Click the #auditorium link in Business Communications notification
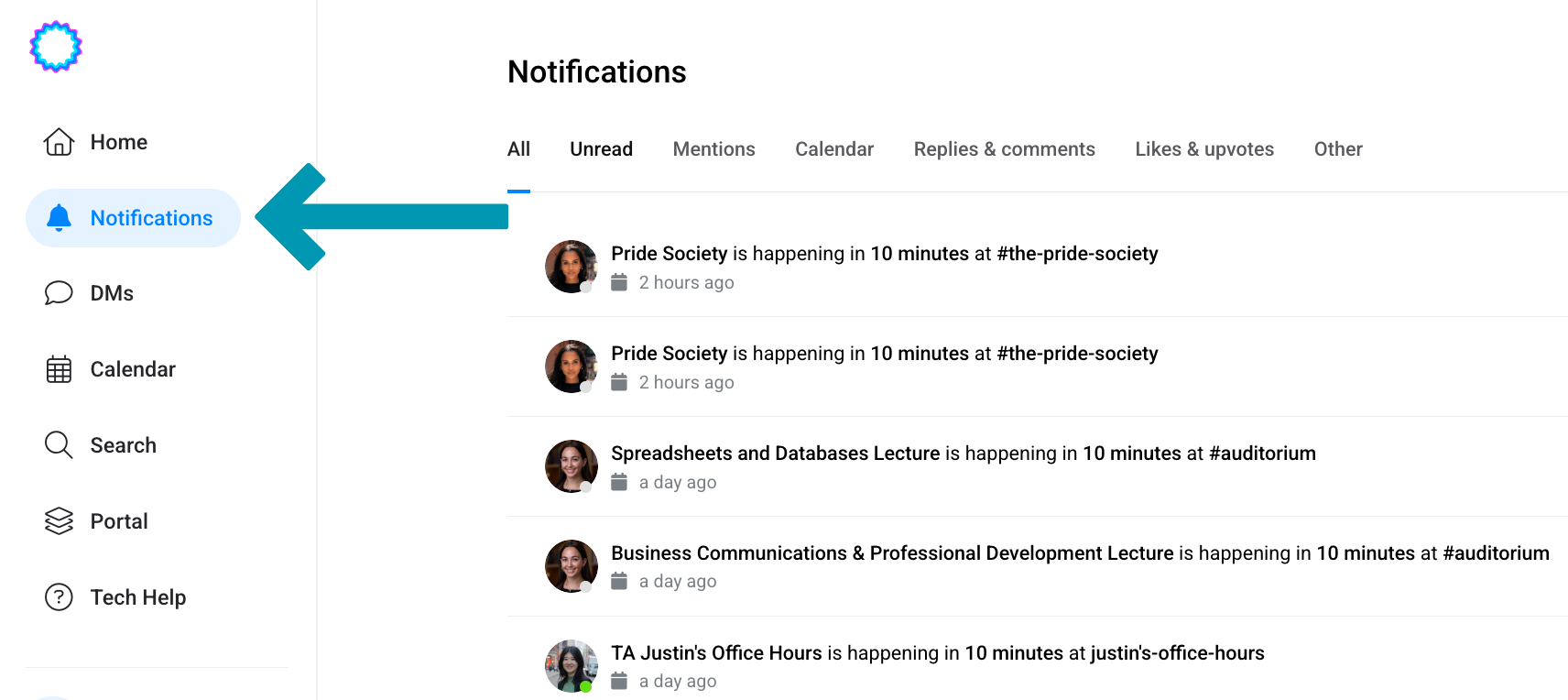This screenshot has width=1568, height=700. [1496, 553]
